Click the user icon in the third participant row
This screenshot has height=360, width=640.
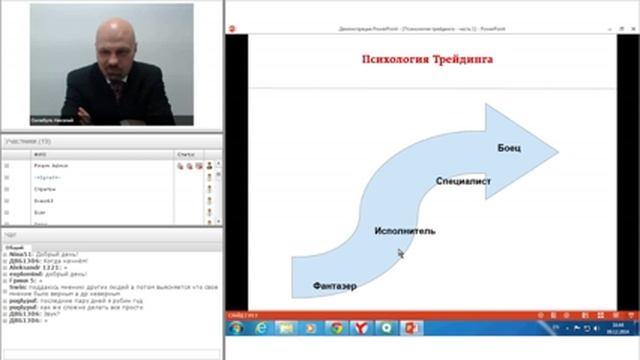pyautogui.click(x=209, y=189)
